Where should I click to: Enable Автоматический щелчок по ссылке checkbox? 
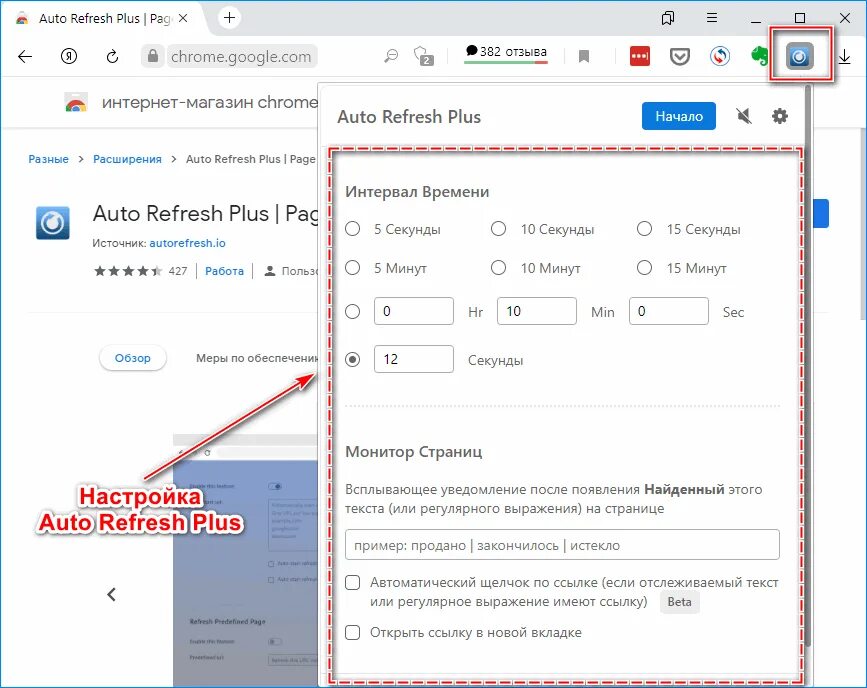click(x=353, y=582)
